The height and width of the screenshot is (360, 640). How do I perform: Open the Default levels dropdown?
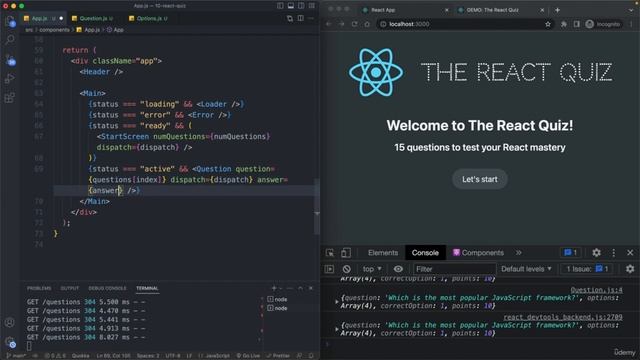pyautogui.click(x=526, y=269)
